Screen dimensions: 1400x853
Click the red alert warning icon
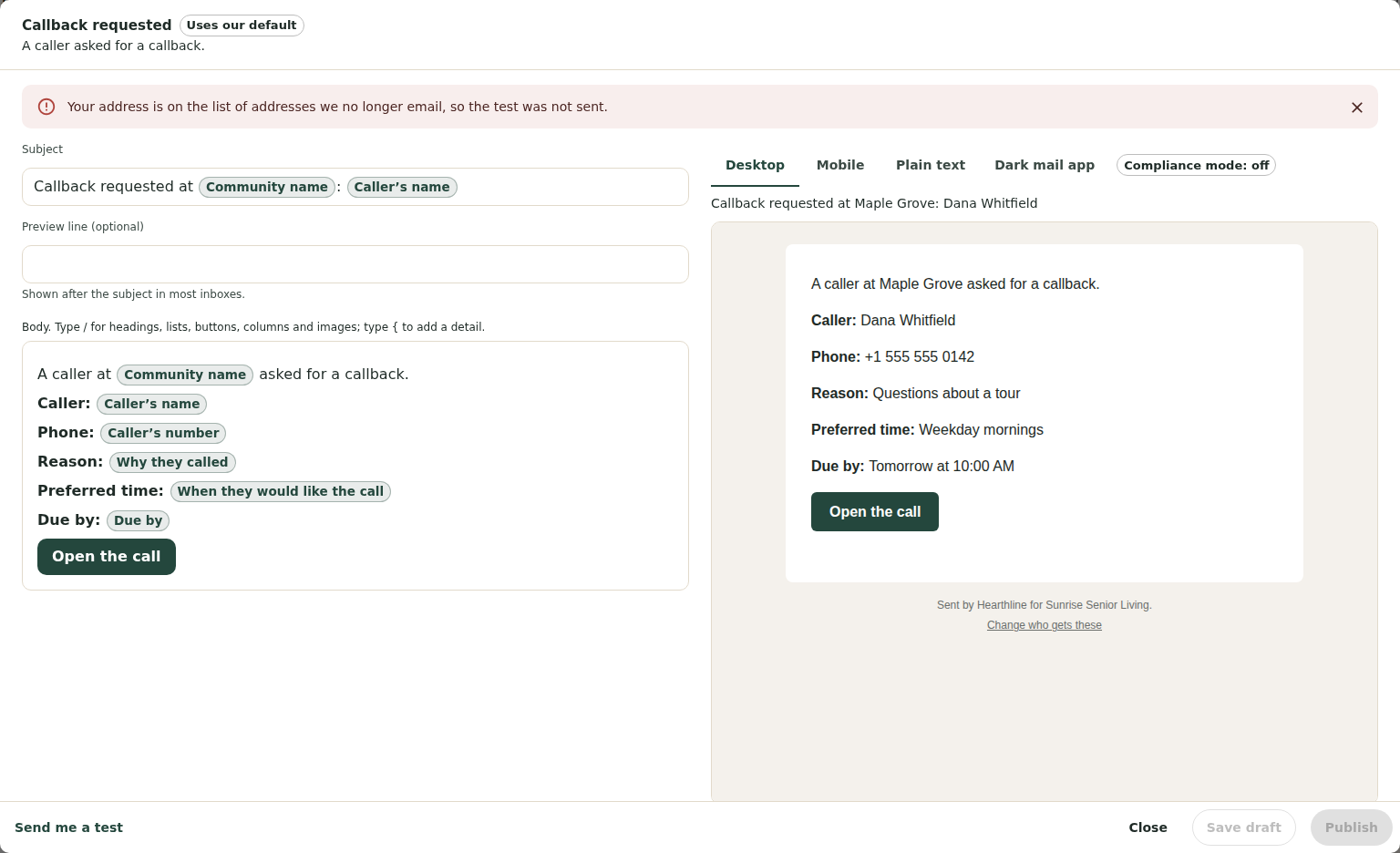46,107
